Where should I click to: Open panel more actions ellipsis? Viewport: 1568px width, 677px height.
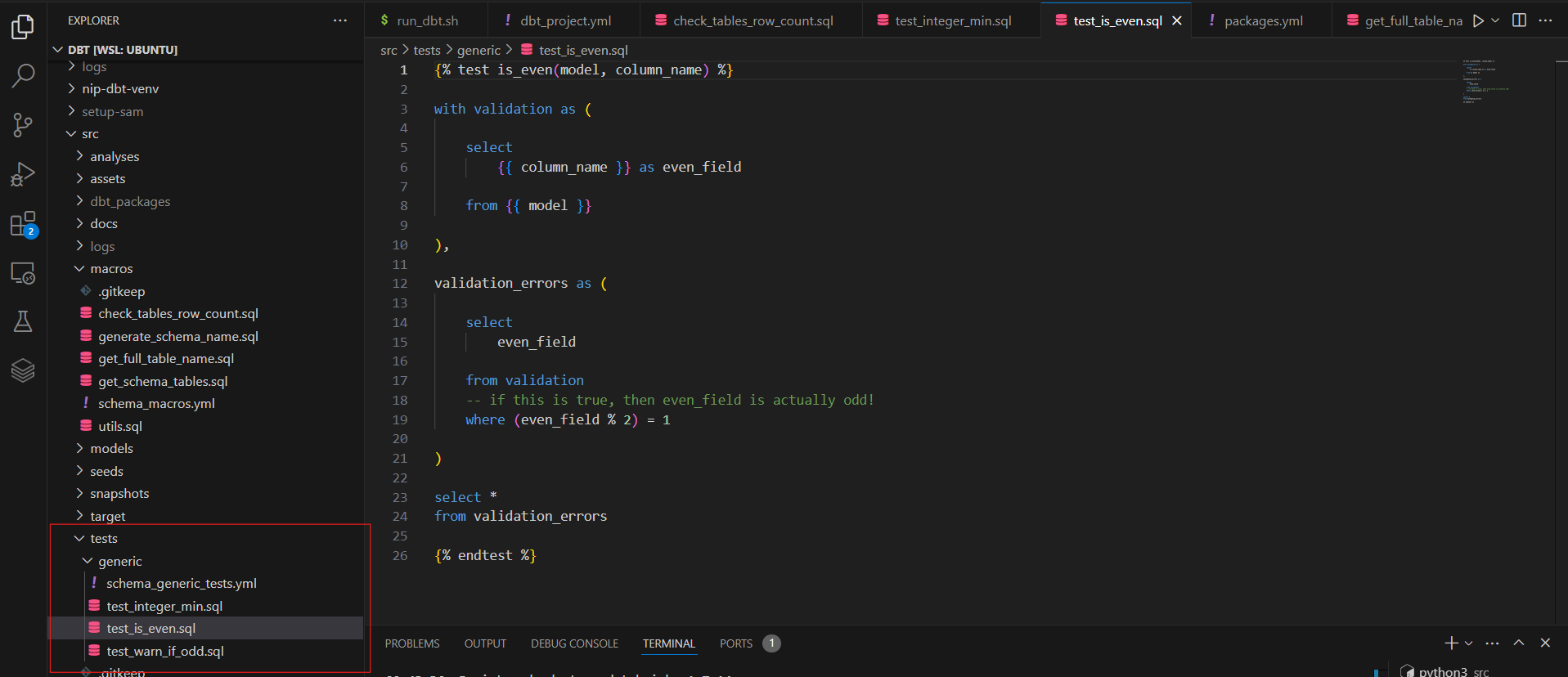point(1492,643)
